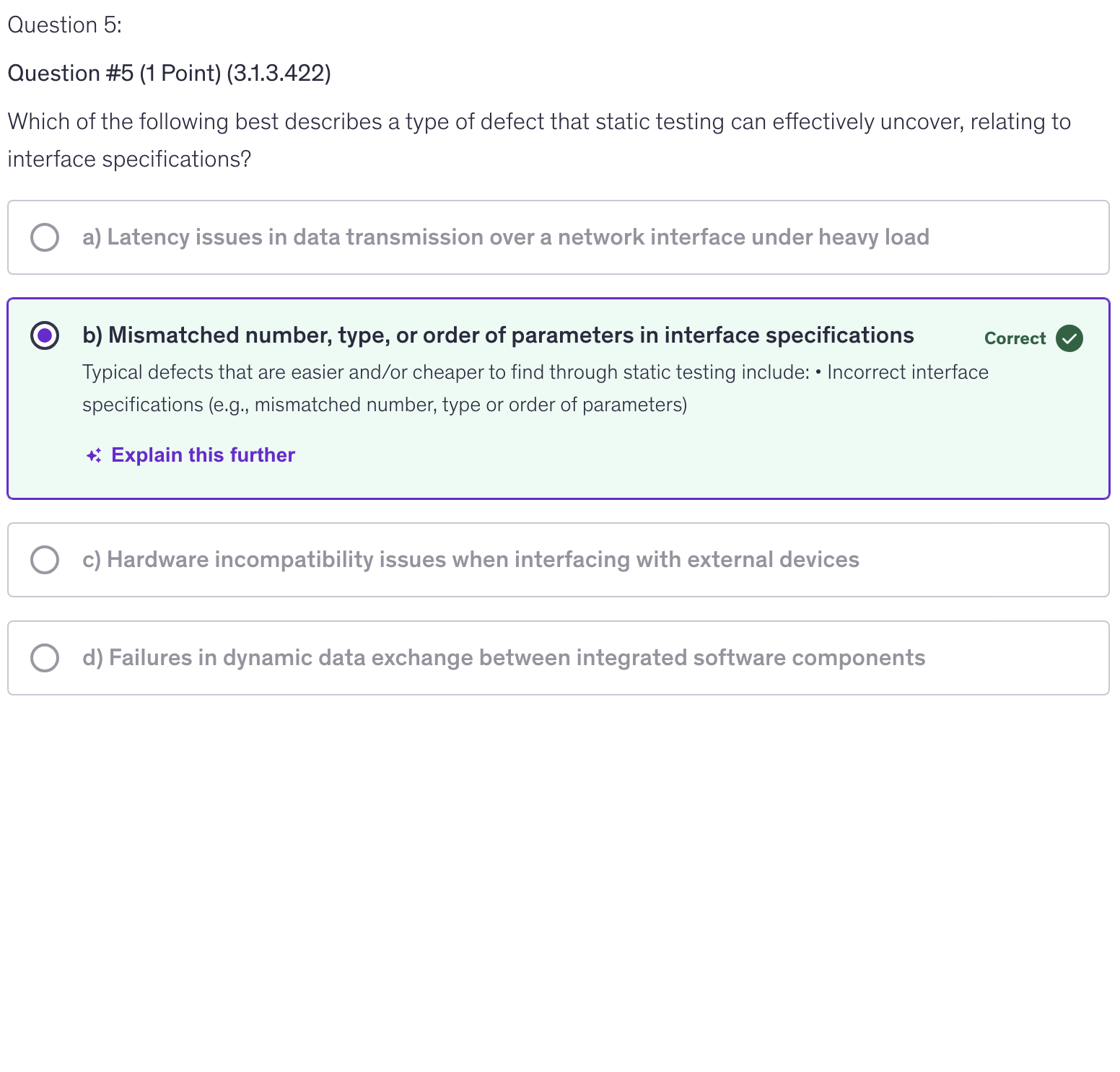Select the radio button for option a
This screenshot has height=1072, width=1120.
[x=45, y=237]
